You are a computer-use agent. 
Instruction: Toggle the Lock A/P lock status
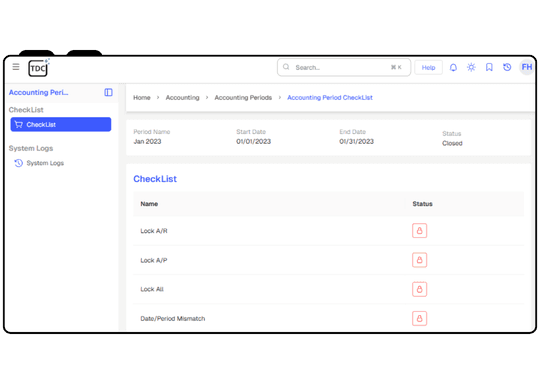tap(419, 260)
